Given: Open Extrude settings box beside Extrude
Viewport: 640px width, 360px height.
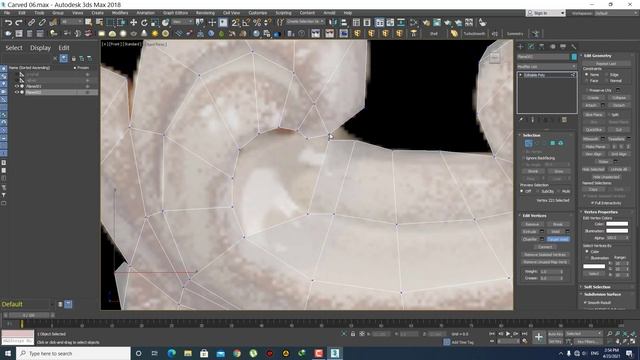Looking at the screenshot, I should 542,231.
